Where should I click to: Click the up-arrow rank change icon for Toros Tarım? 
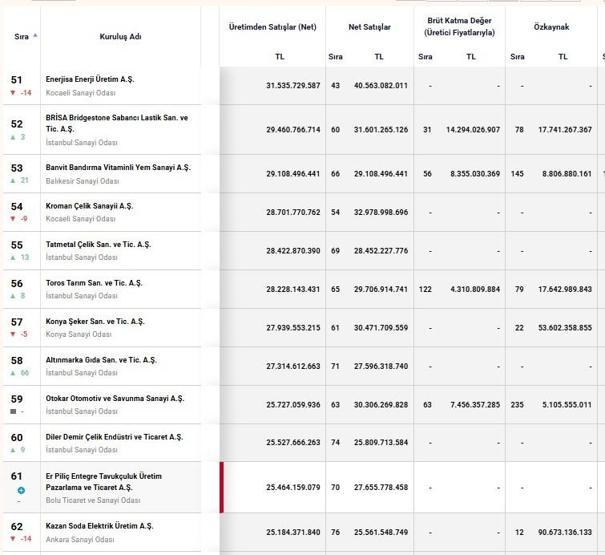[x=13, y=296]
